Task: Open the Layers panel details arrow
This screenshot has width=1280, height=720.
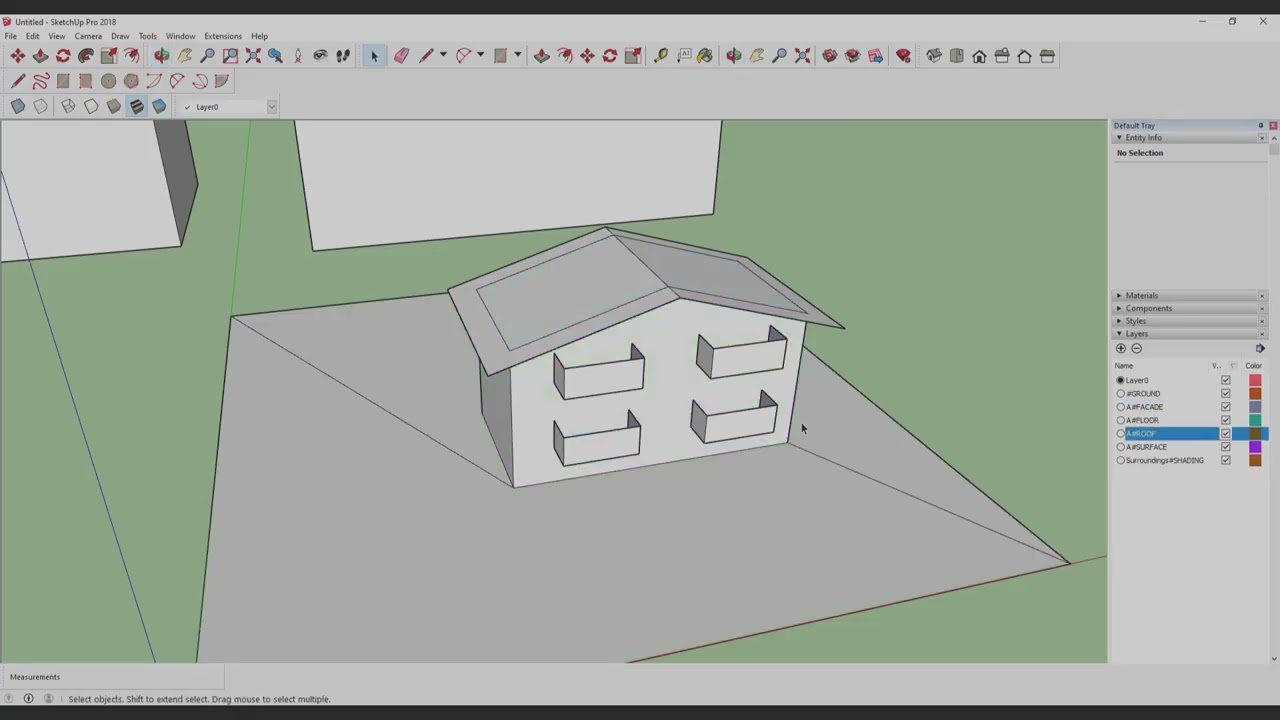Action: (1260, 348)
